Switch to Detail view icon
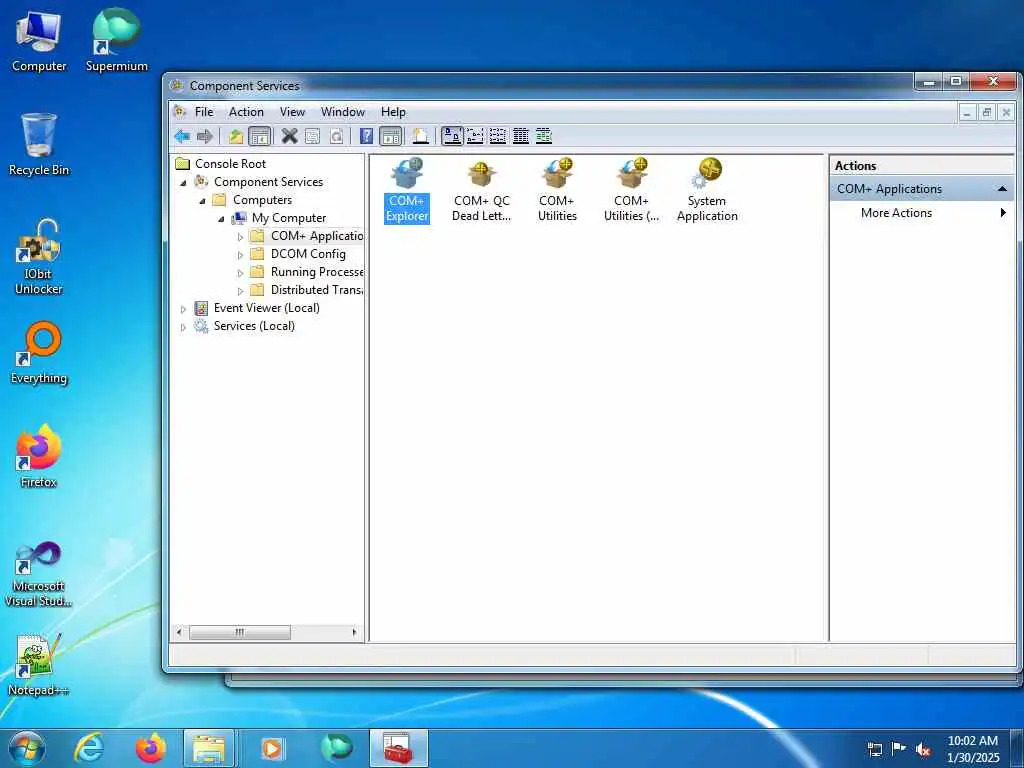1024x768 pixels. [x=520, y=136]
